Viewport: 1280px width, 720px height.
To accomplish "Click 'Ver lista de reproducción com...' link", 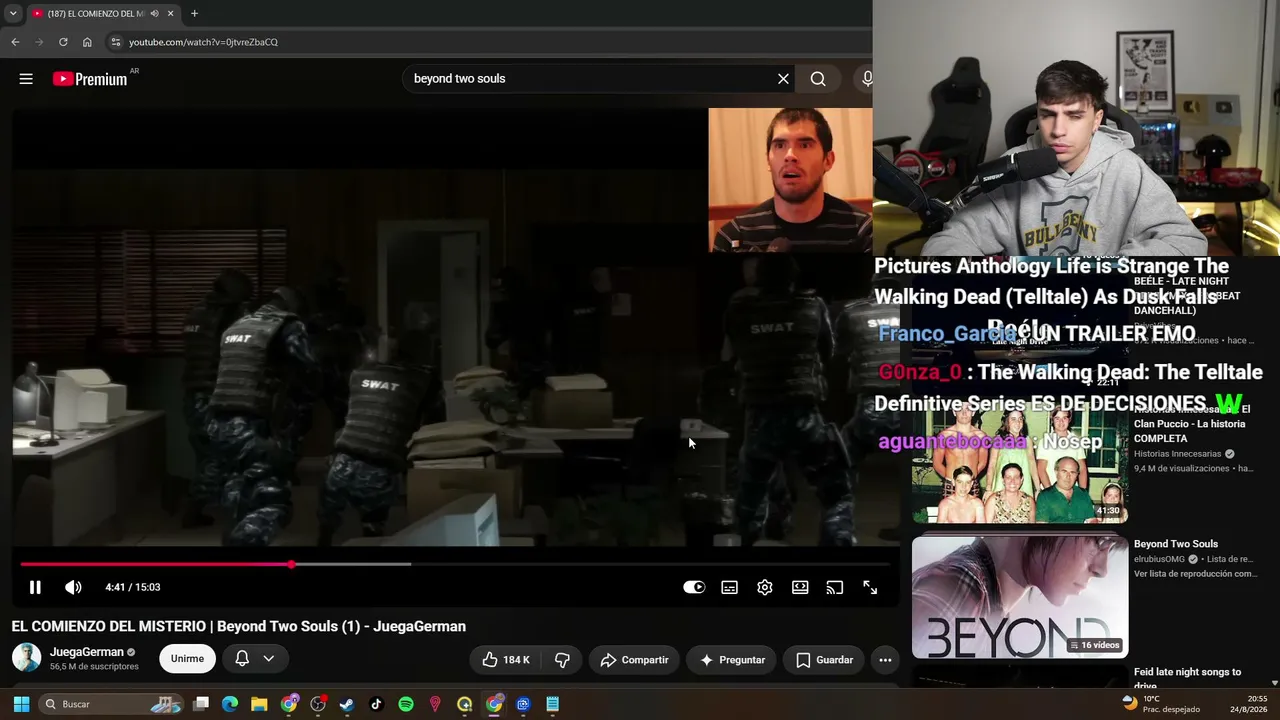I will (1195, 574).
